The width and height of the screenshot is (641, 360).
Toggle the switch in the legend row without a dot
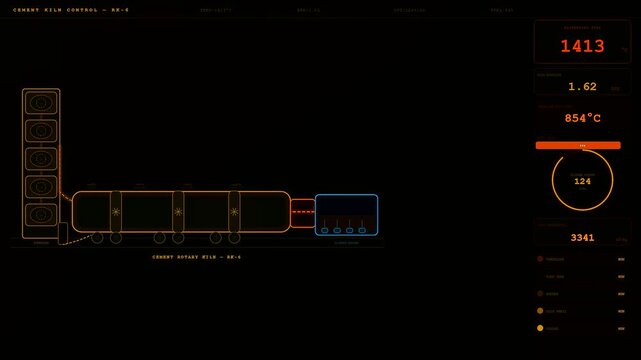point(621,277)
